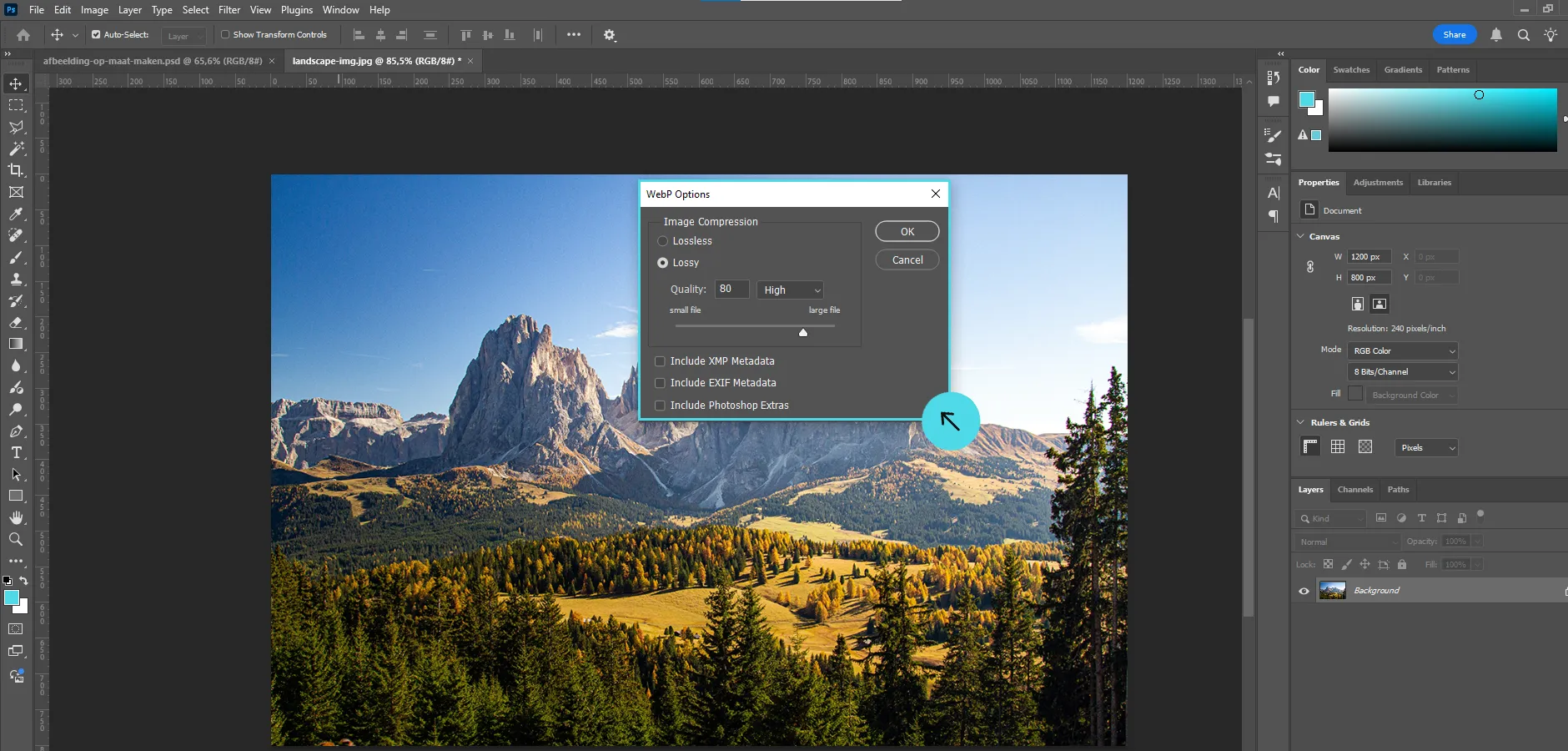Enable Include Photoshop Extras checkbox

click(x=661, y=406)
